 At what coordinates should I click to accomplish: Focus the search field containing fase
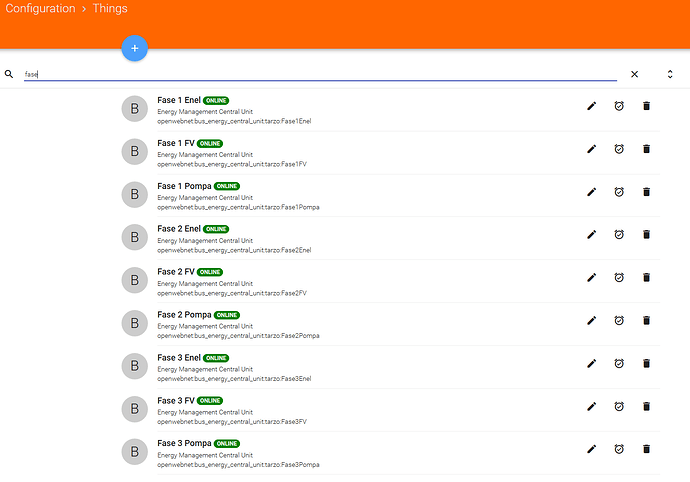pyautogui.click(x=320, y=74)
